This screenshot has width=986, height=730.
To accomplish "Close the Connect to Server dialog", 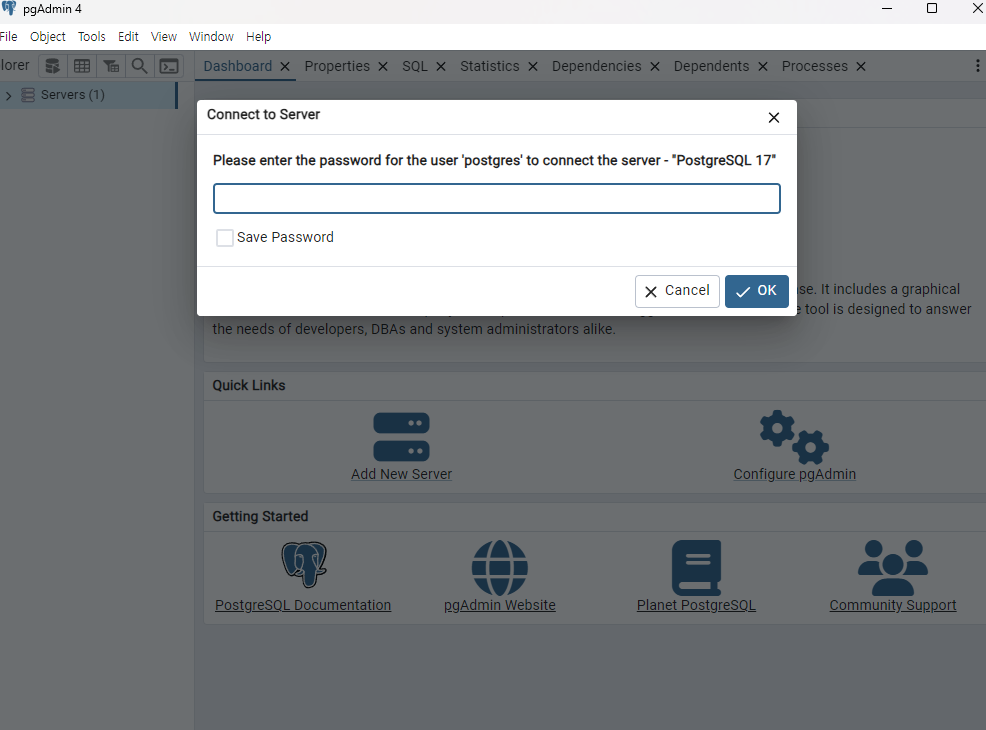I will 774,118.
